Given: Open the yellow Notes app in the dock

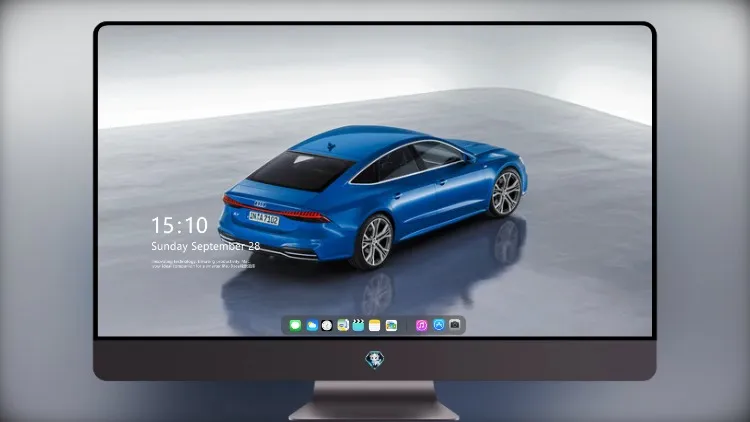Looking at the screenshot, I should (375, 325).
